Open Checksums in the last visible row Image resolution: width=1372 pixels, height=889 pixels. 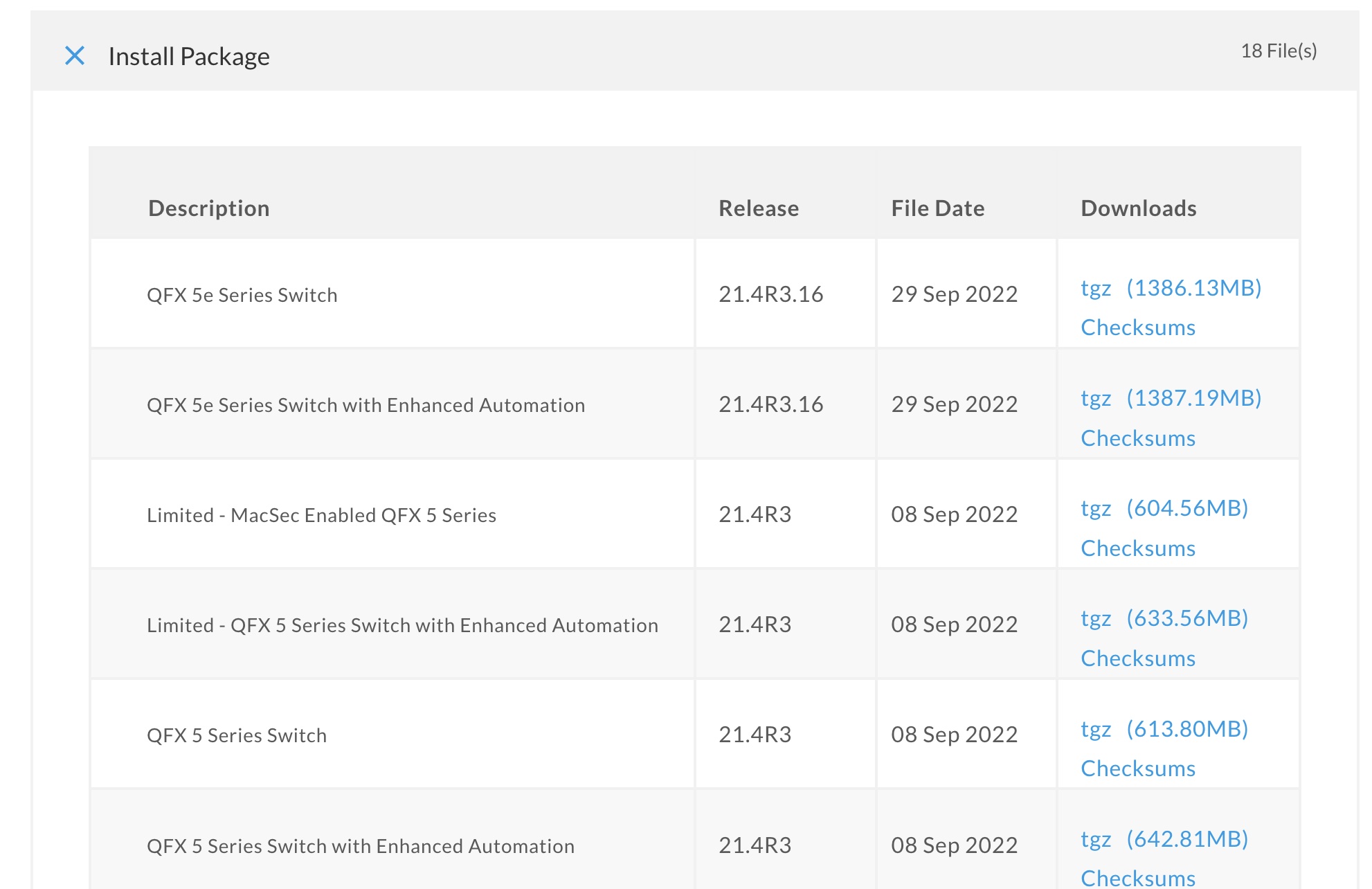pyautogui.click(x=1137, y=877)
